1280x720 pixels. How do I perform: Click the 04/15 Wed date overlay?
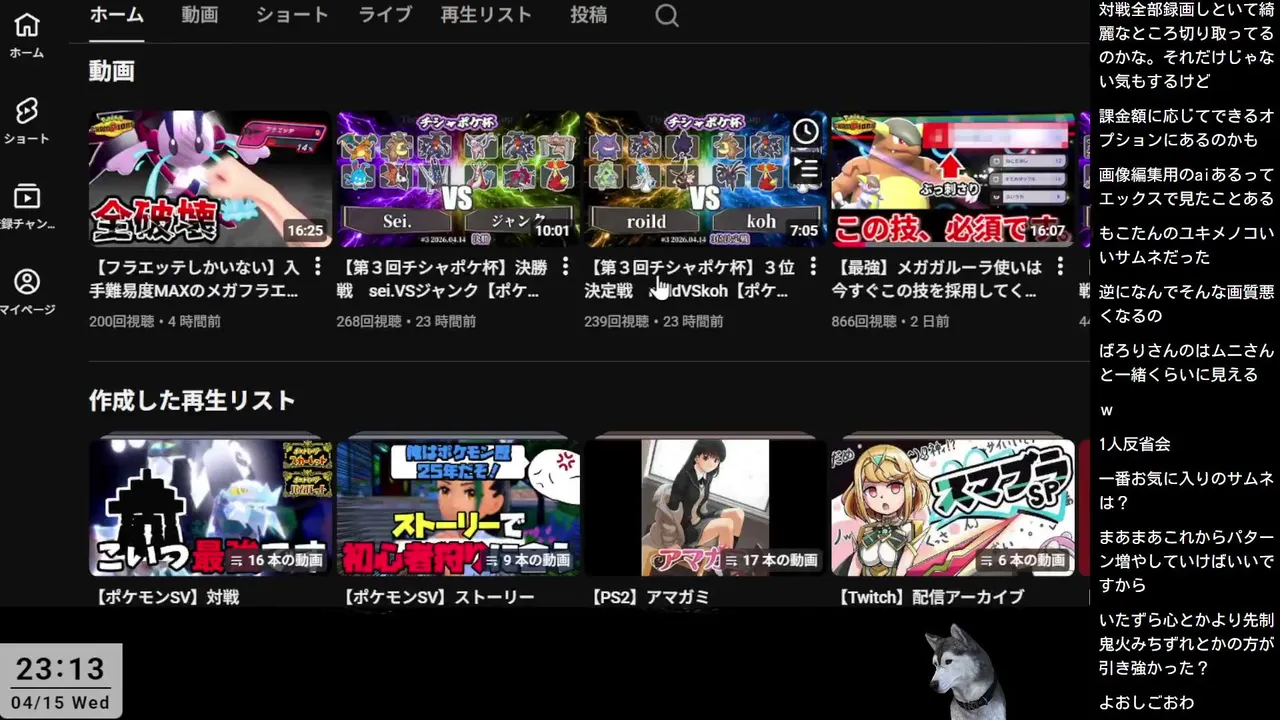60,702
